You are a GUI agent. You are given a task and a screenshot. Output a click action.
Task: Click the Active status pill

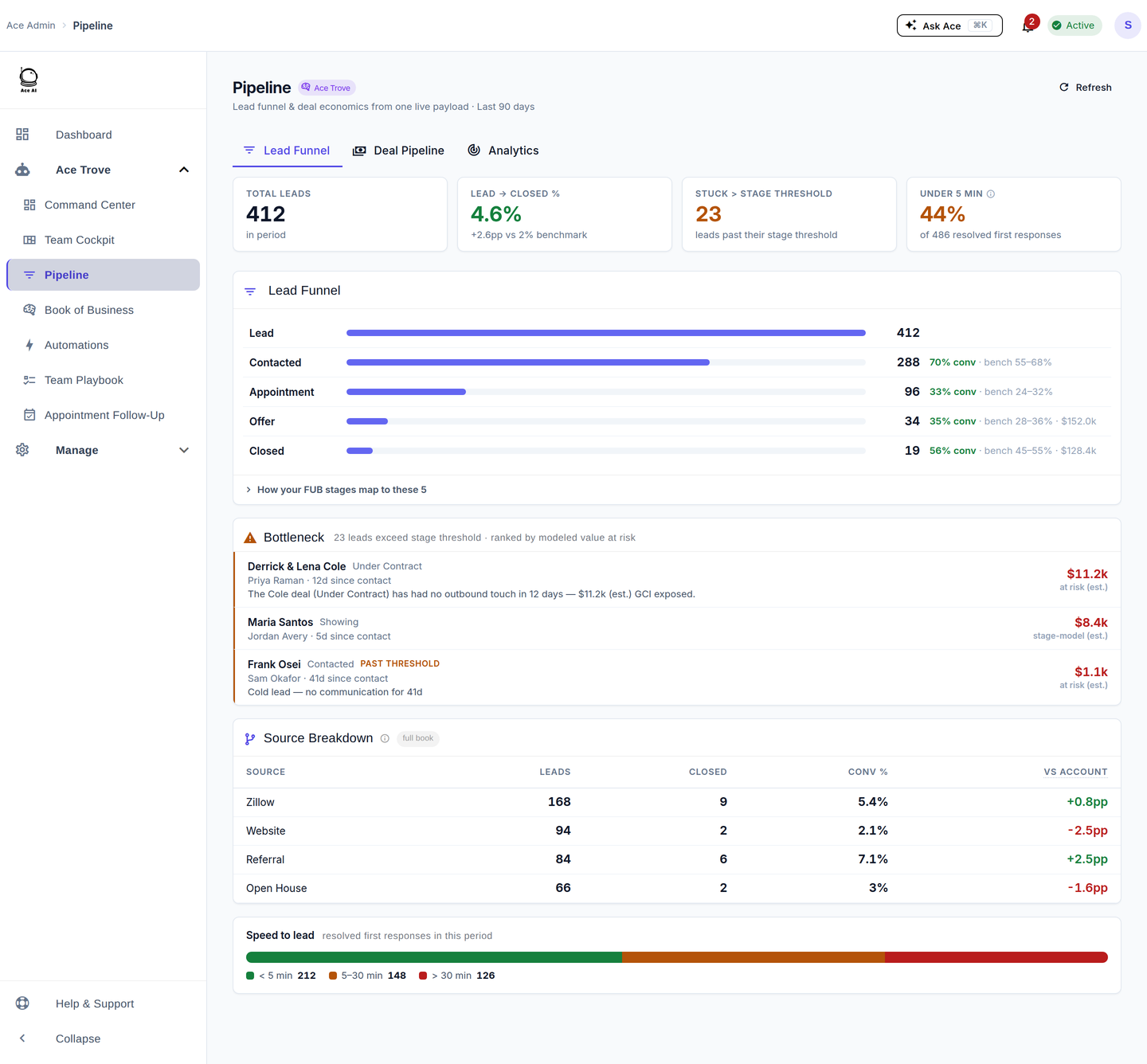pyautogui.click(x=1075, y=25)
